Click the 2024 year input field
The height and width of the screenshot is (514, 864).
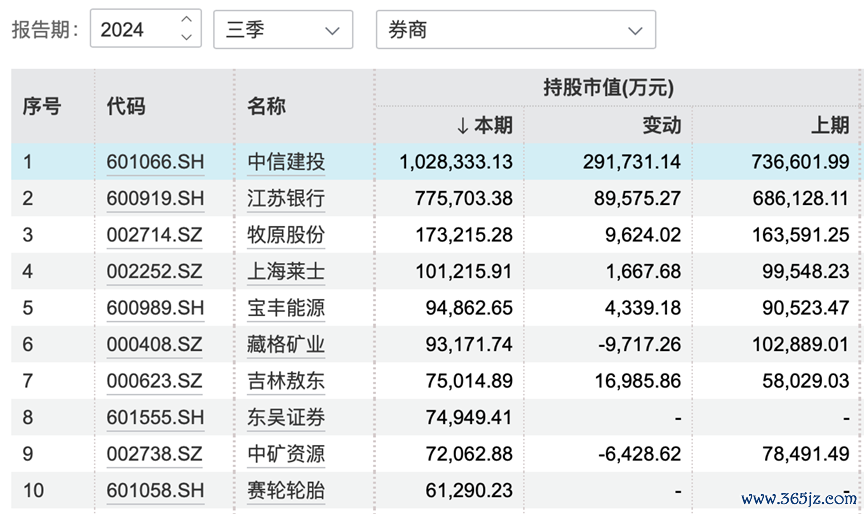pyautogui.click(x=145, y=29)
